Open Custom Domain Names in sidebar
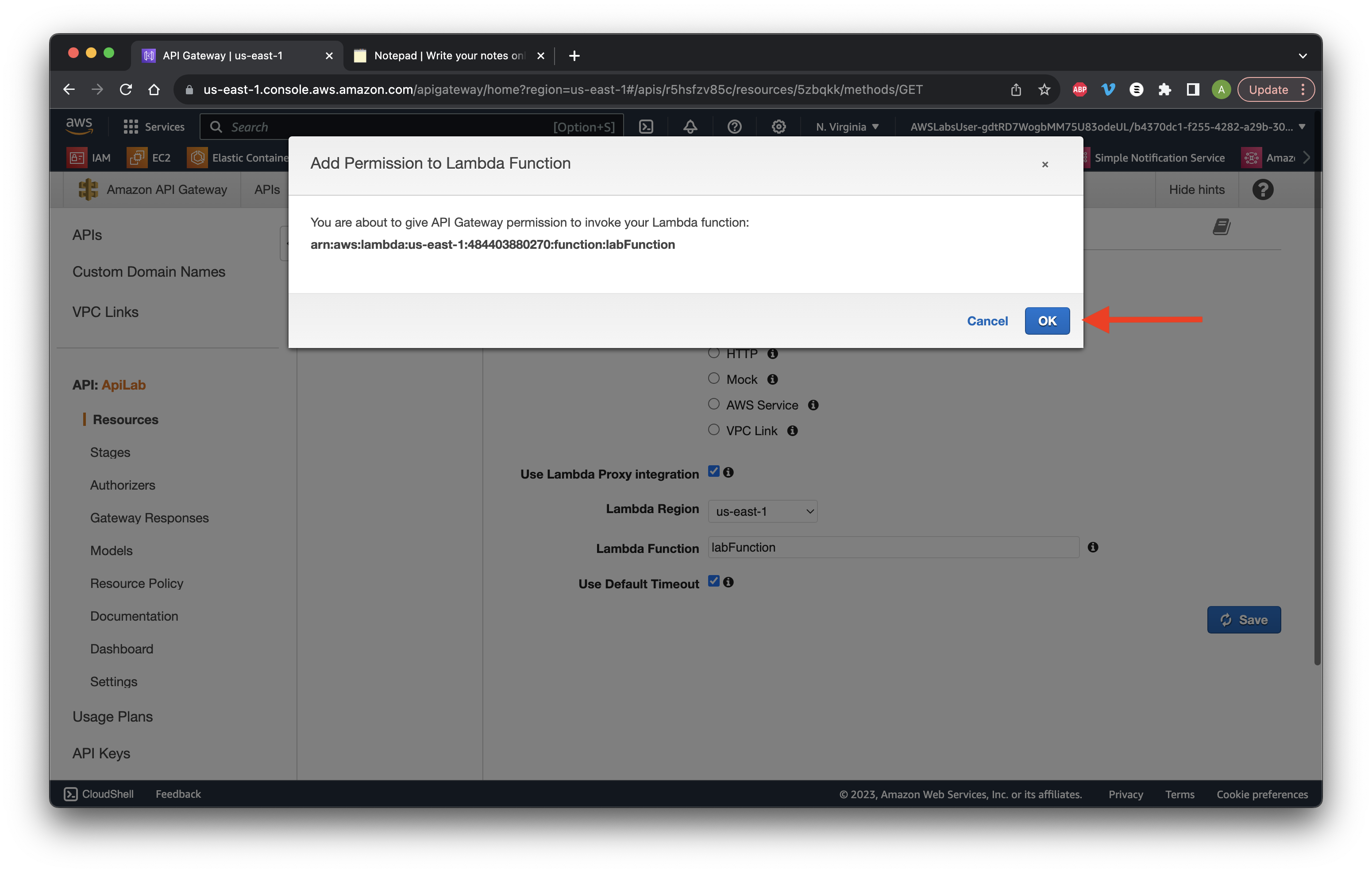 point(148,272)
